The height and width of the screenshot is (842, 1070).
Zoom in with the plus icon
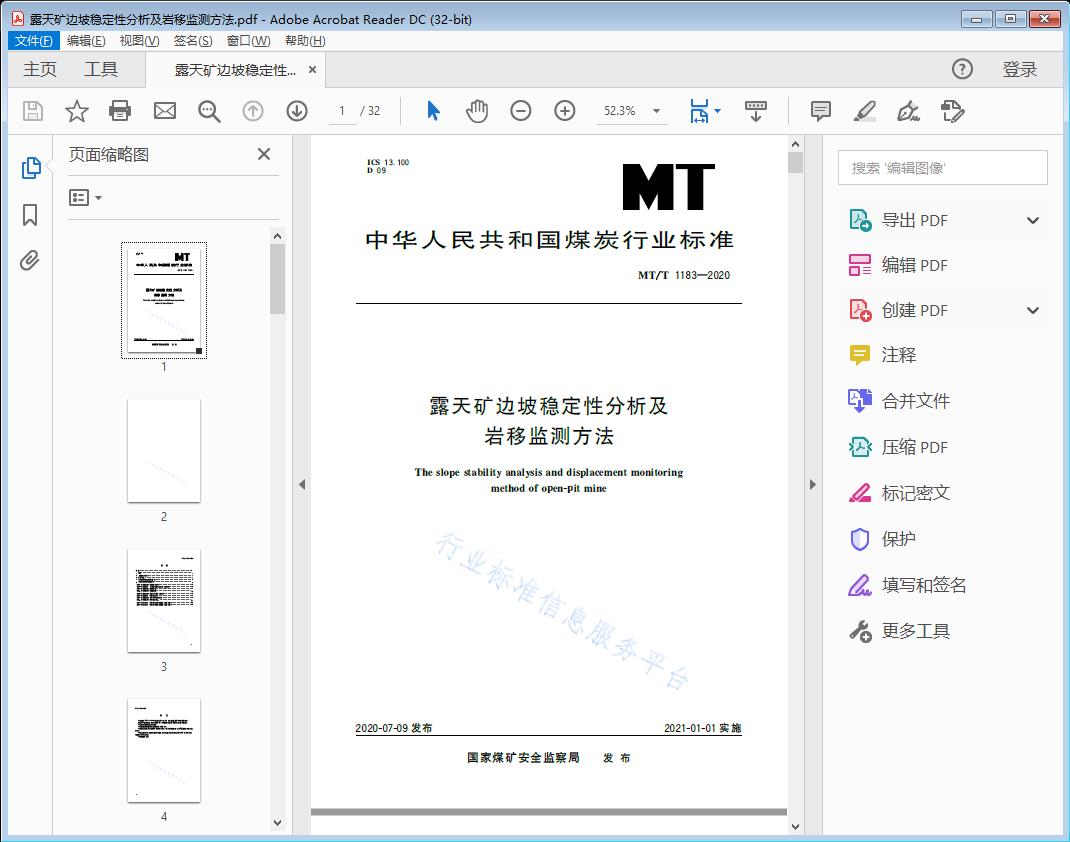click(x=565, y=111)
